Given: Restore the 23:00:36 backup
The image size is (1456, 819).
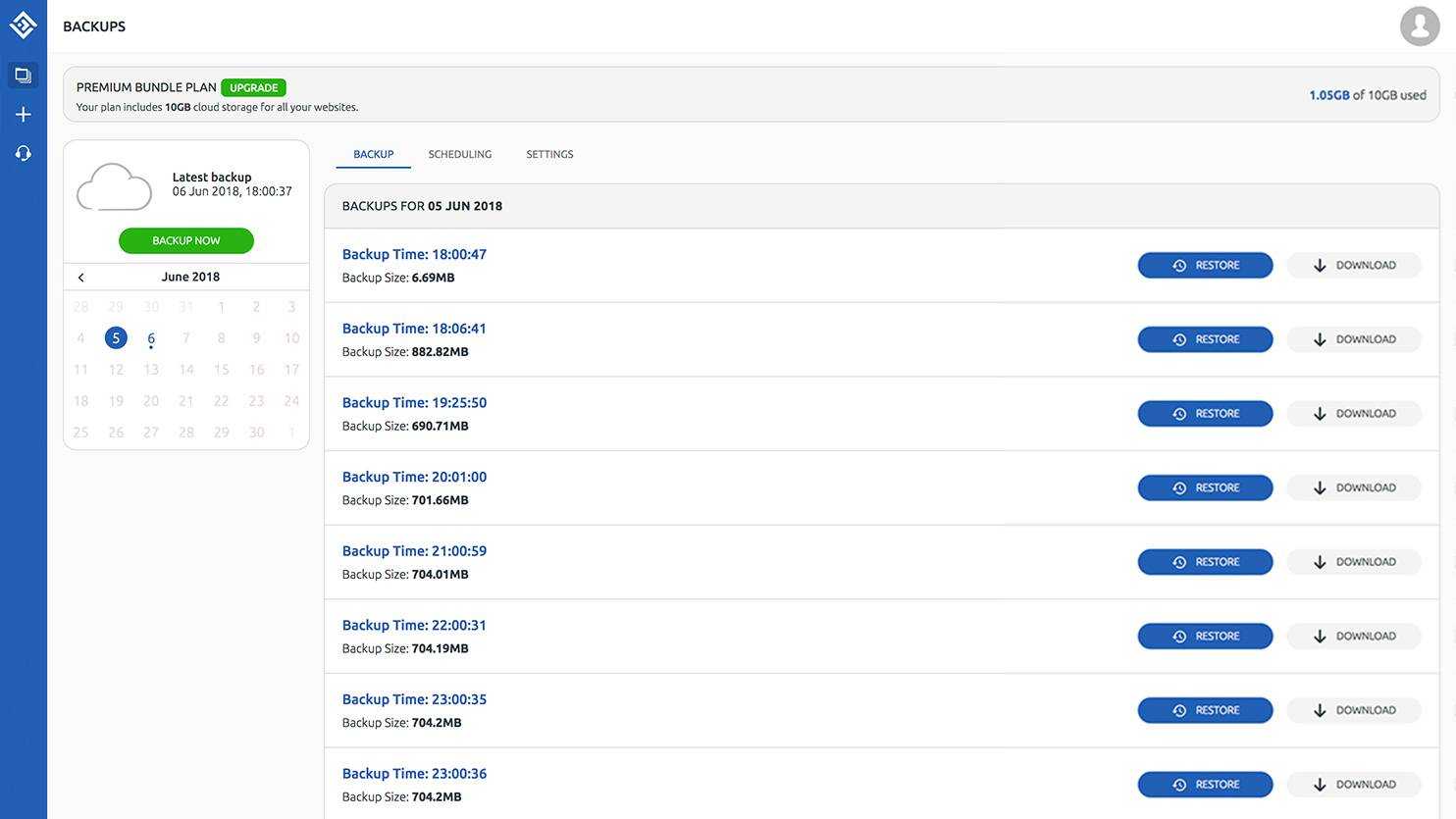Looking at the screenshot, I should pos(1205,785).
